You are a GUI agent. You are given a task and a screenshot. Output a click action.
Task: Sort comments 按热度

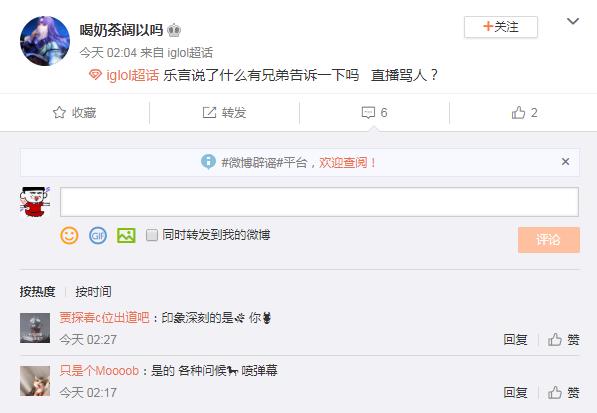tap(37, 292)
